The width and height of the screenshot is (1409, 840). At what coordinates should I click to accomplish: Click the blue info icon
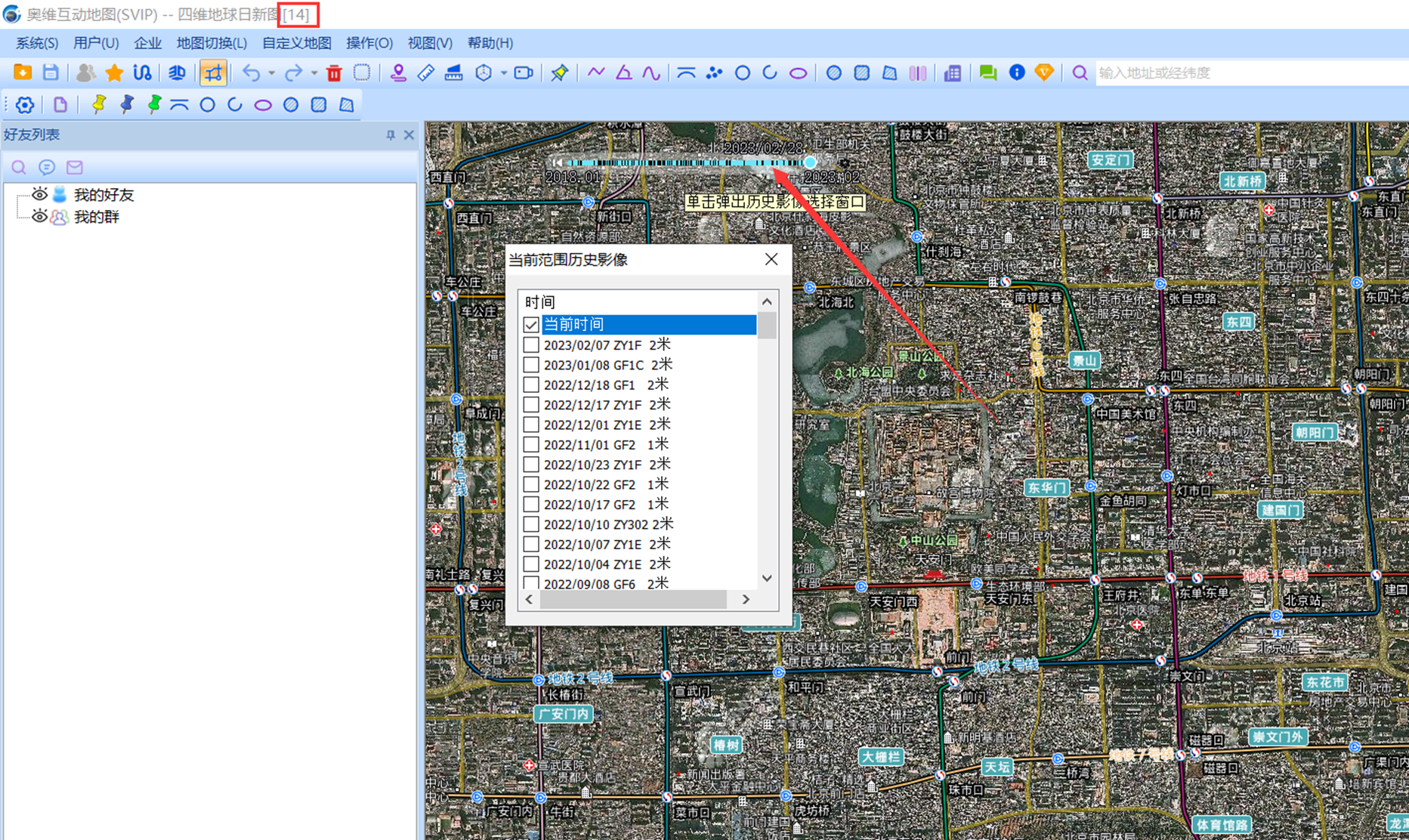click(x=1017, y=73)
